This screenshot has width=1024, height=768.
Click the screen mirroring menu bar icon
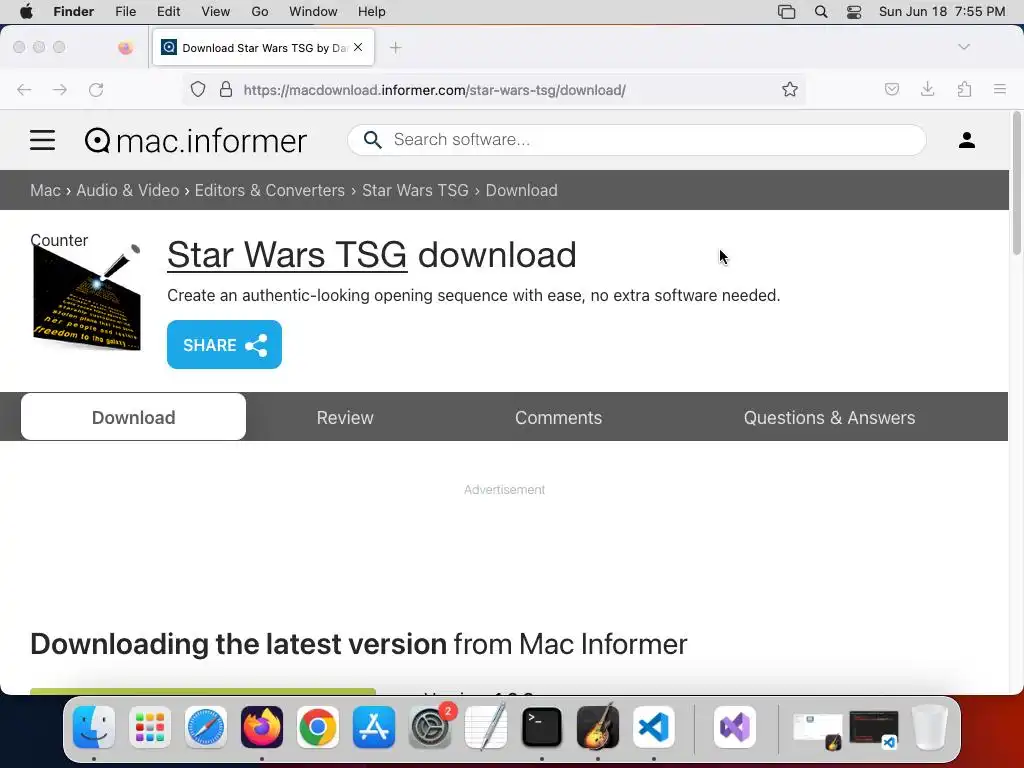tap(786, 12)
